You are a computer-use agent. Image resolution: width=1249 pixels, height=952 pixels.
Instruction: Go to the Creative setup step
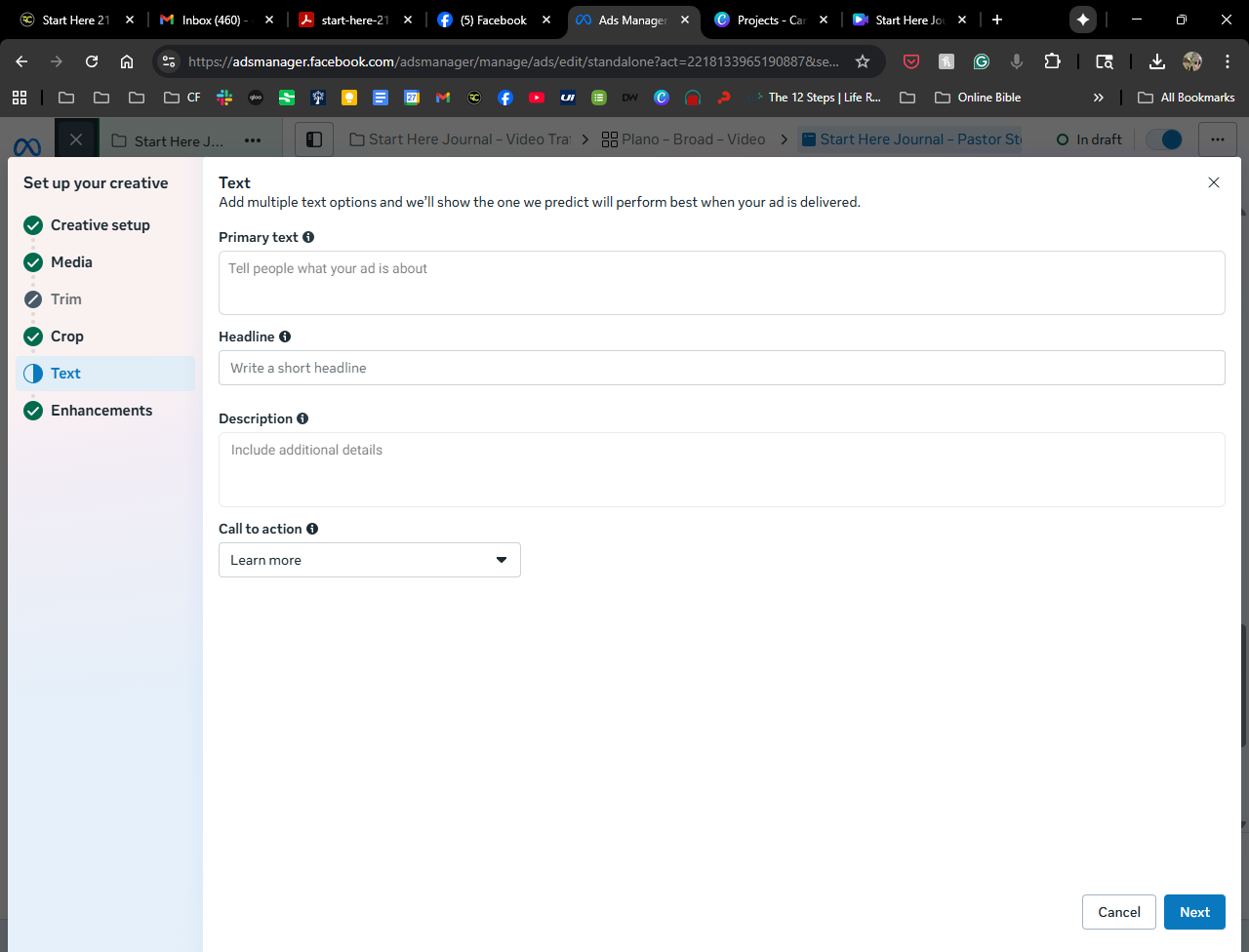pyautogui.click(x=100, y=225)
